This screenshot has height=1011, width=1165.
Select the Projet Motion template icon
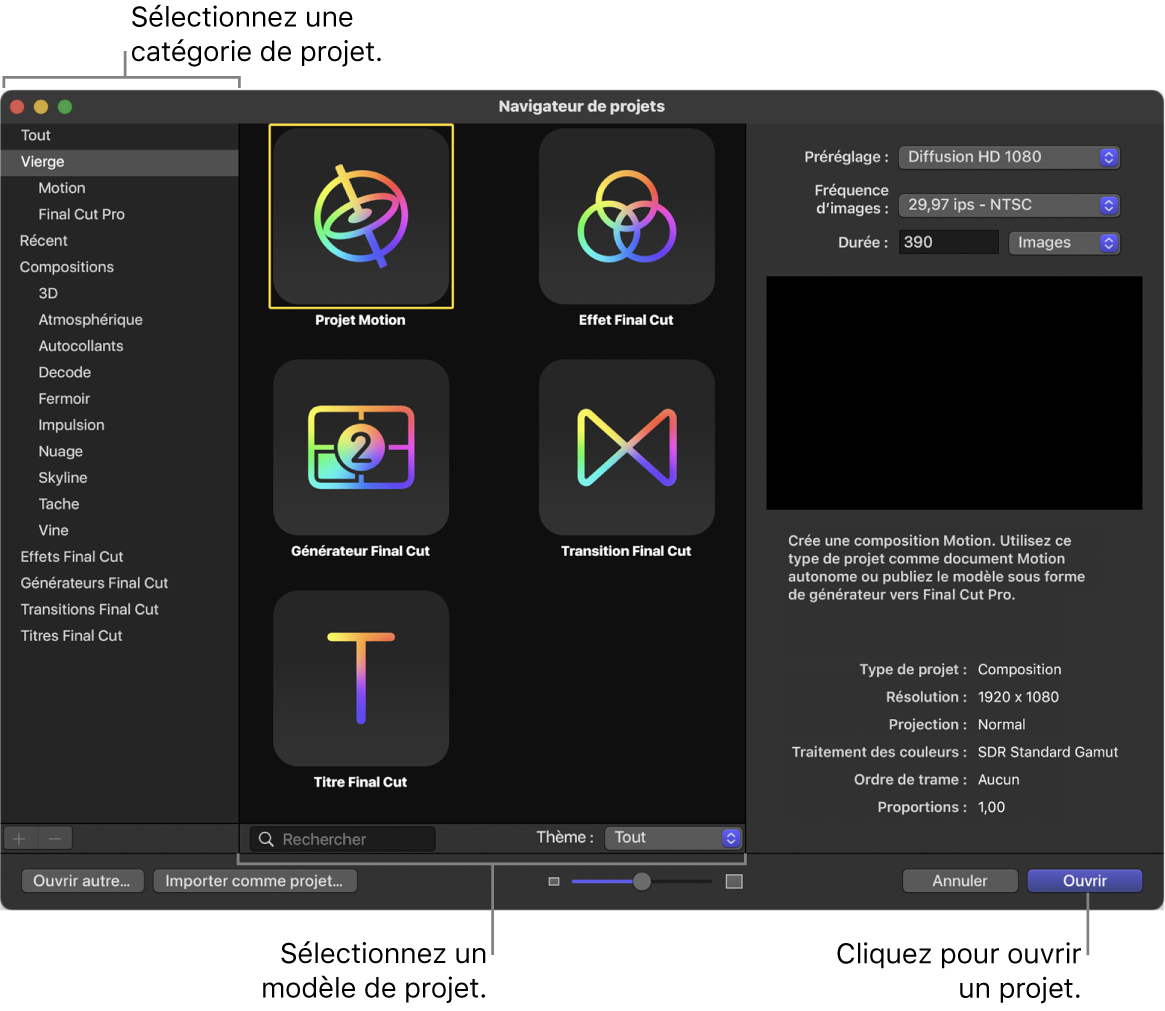361,216
